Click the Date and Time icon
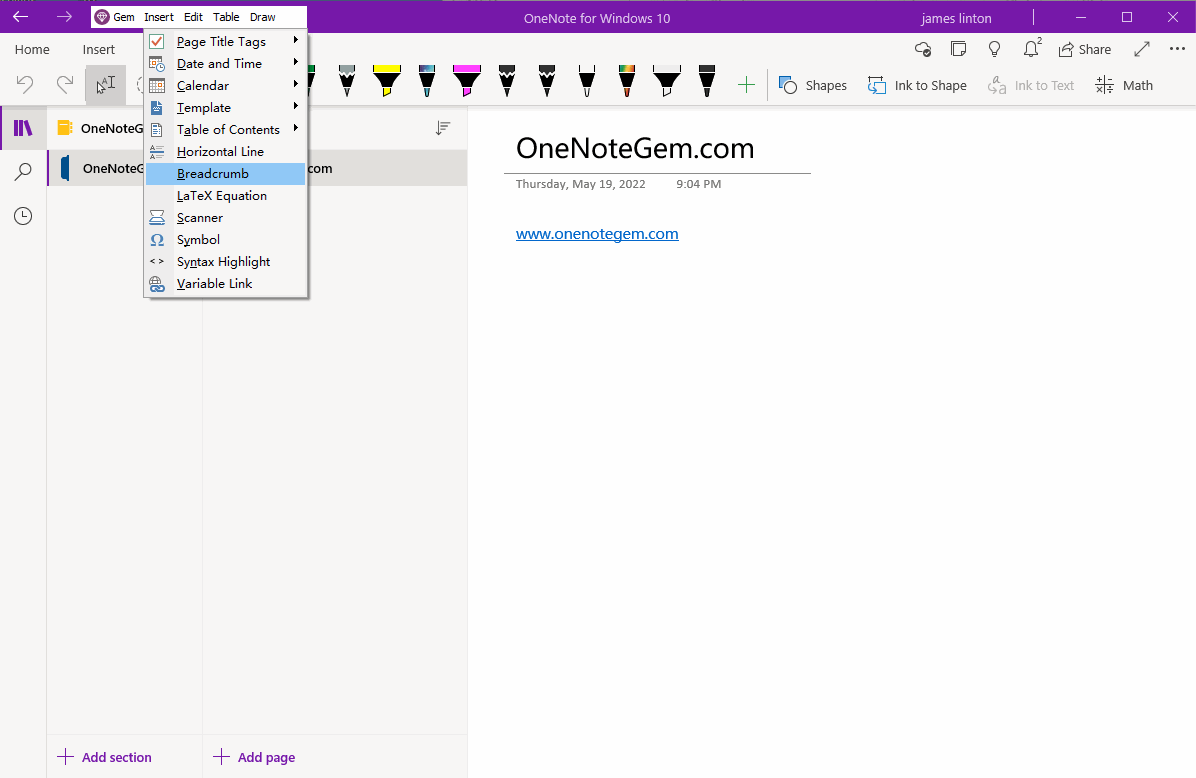Viewport: 1196px width, 778px height. 157,64
